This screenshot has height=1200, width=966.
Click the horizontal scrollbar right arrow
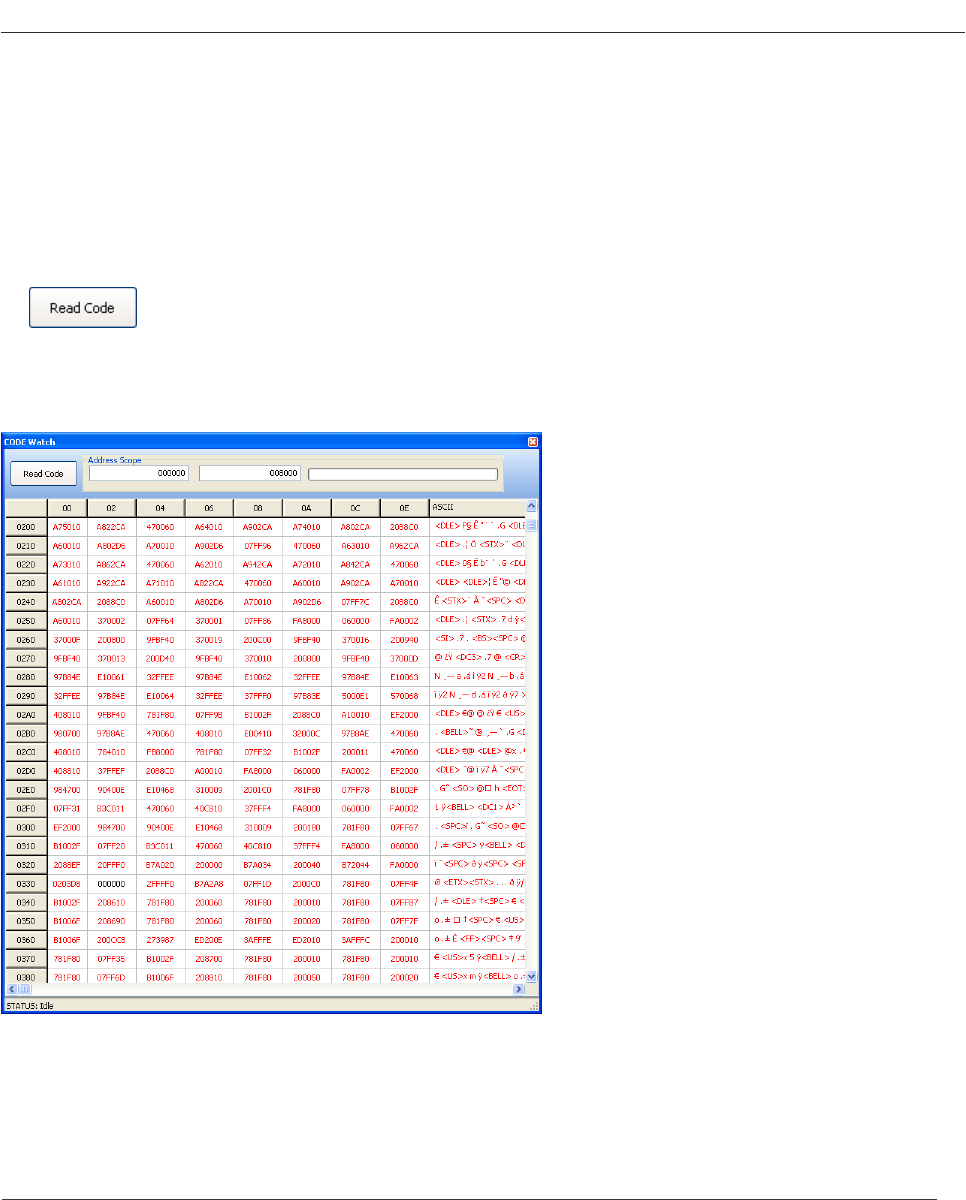coord(519,989)
